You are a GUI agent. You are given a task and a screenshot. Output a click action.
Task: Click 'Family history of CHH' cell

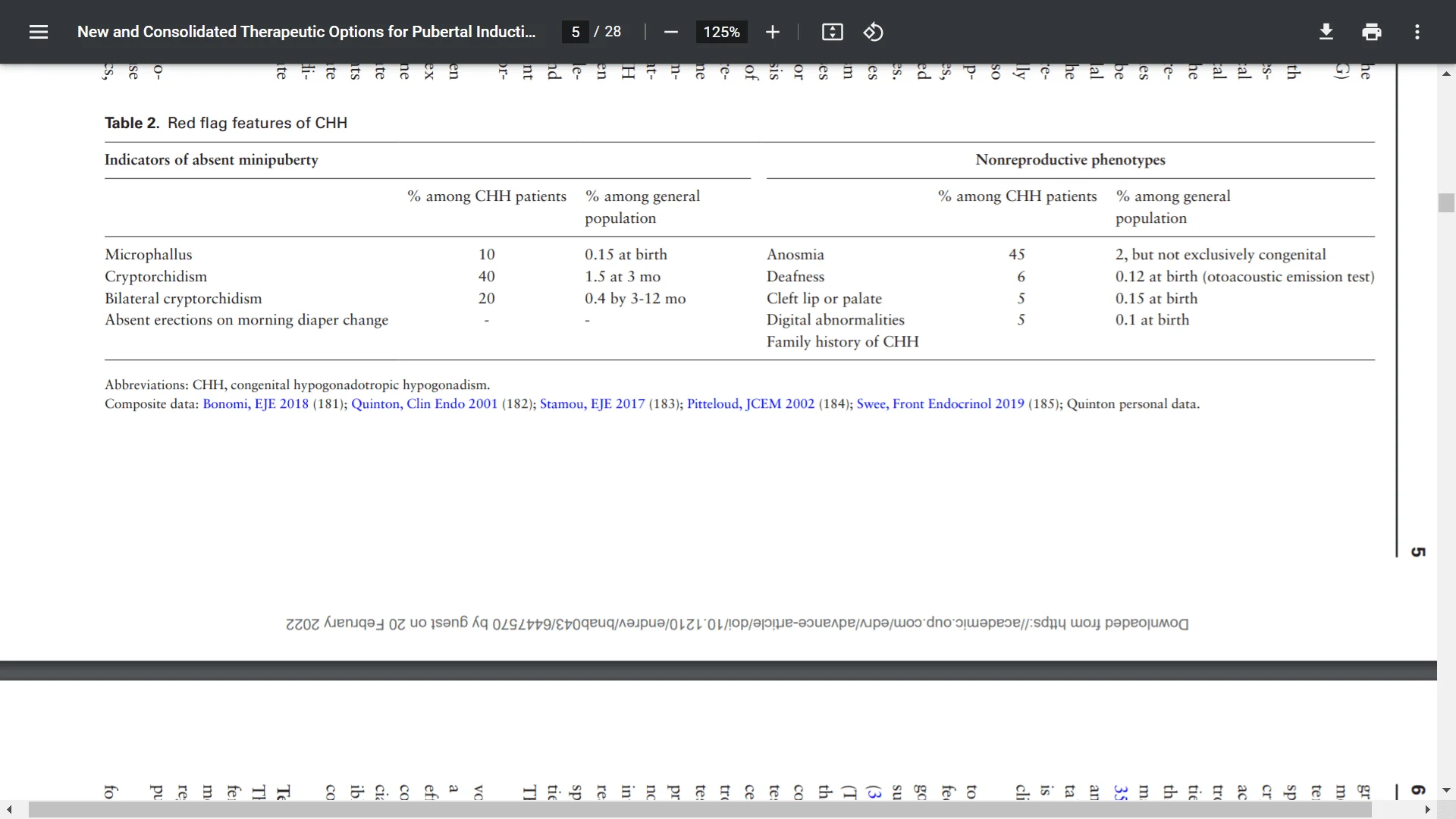[843, 342]
